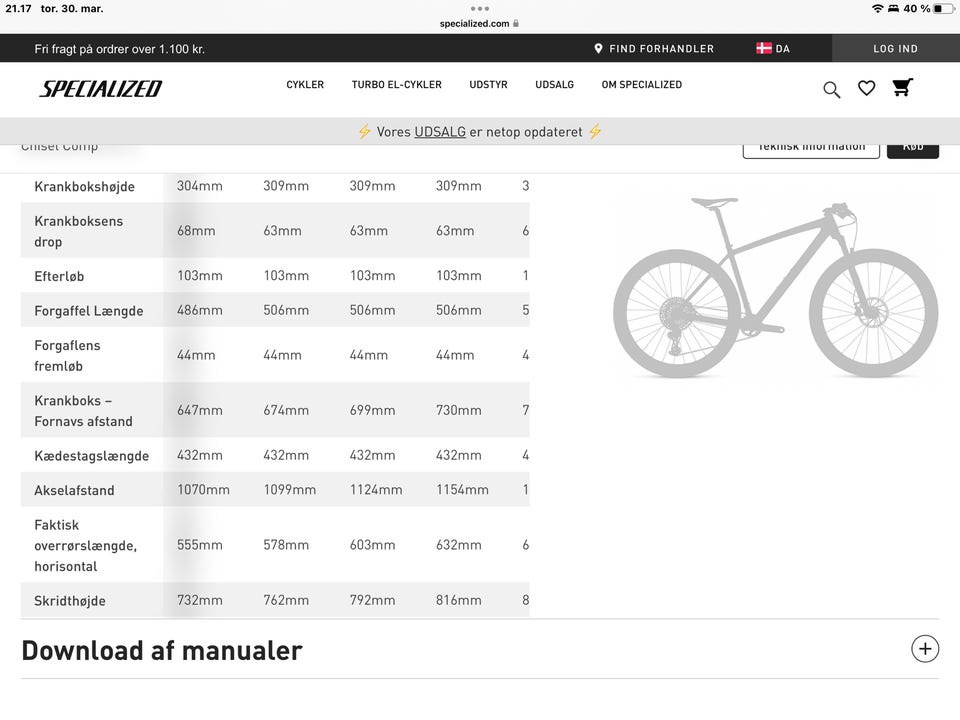
Task: Click the 816mm Skridthøjde value
Action: click(459, 600)
